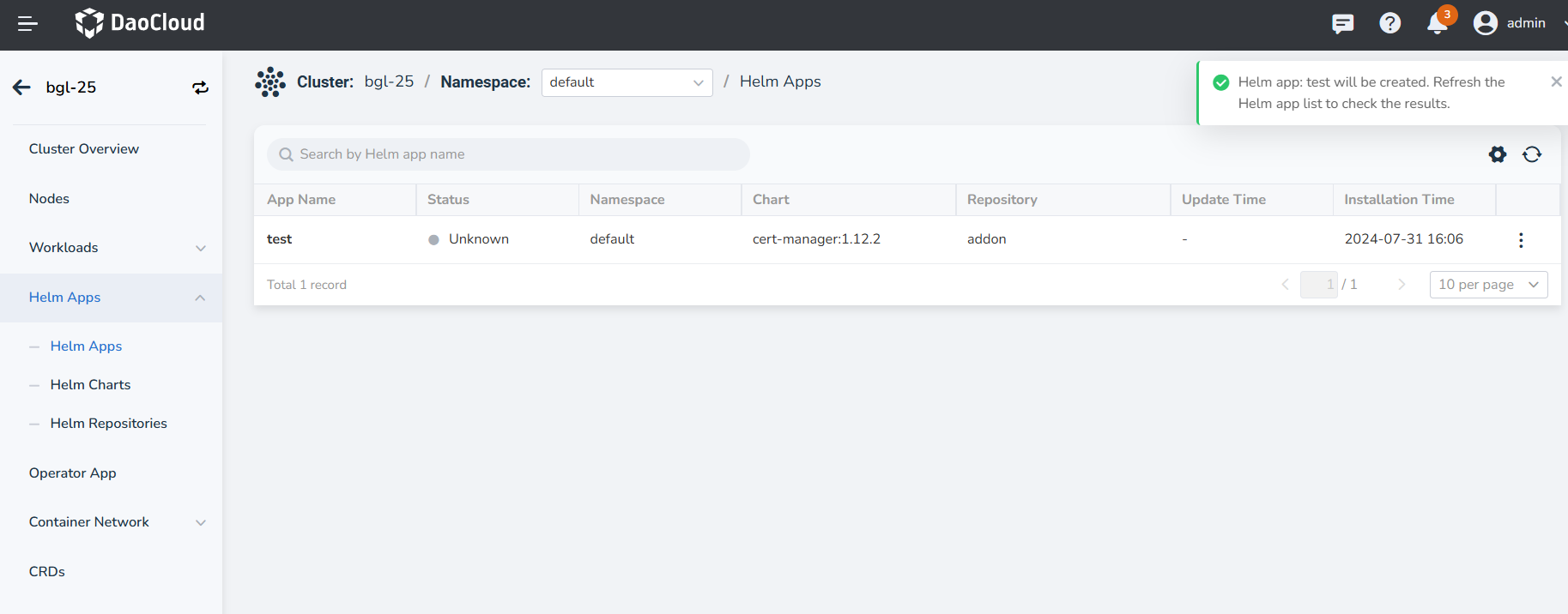Open Helm Repositories in the sidebar
Image resolution: width=1568 pixels, height=614 pixels.
108,424
